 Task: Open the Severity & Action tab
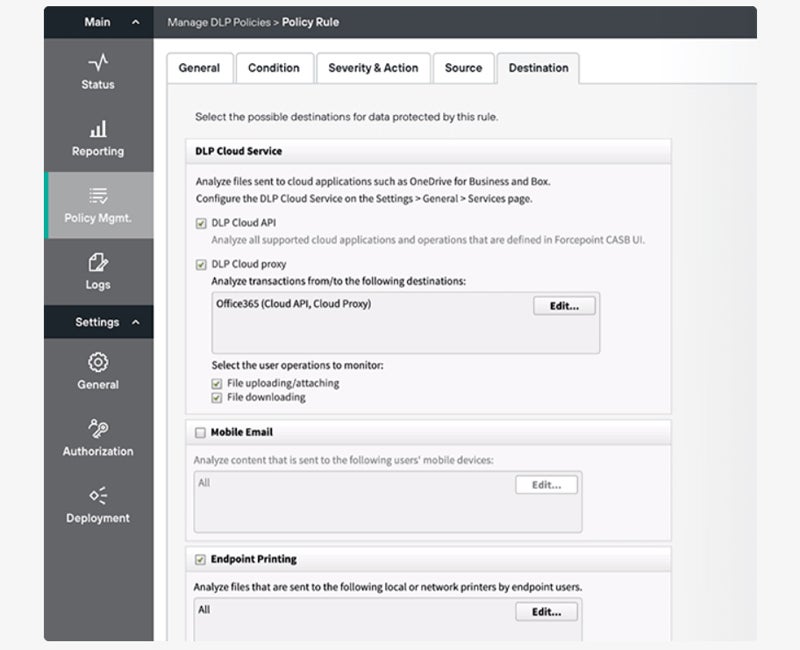(x=373, y=68)
